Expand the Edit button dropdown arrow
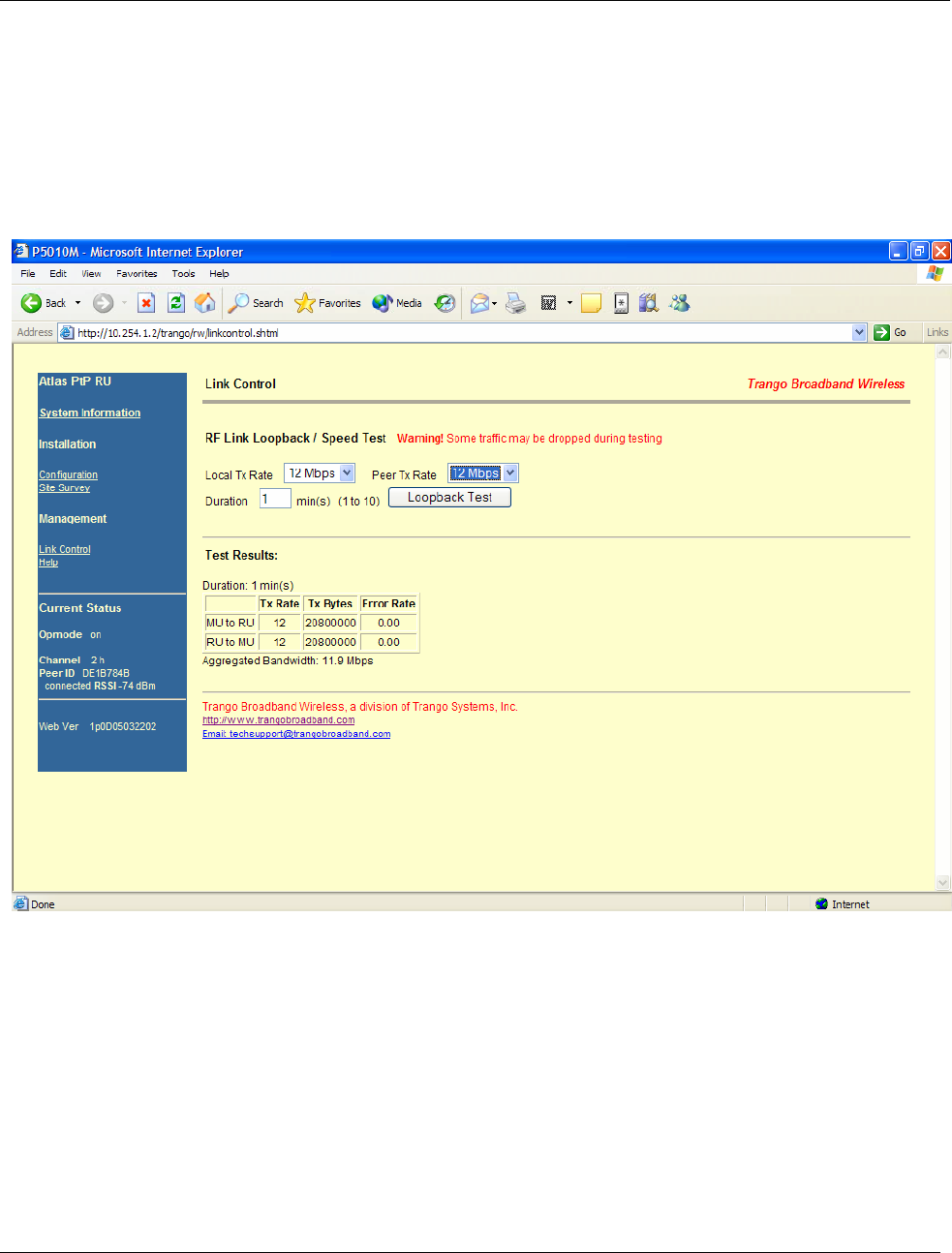 (x=569, y=303)
